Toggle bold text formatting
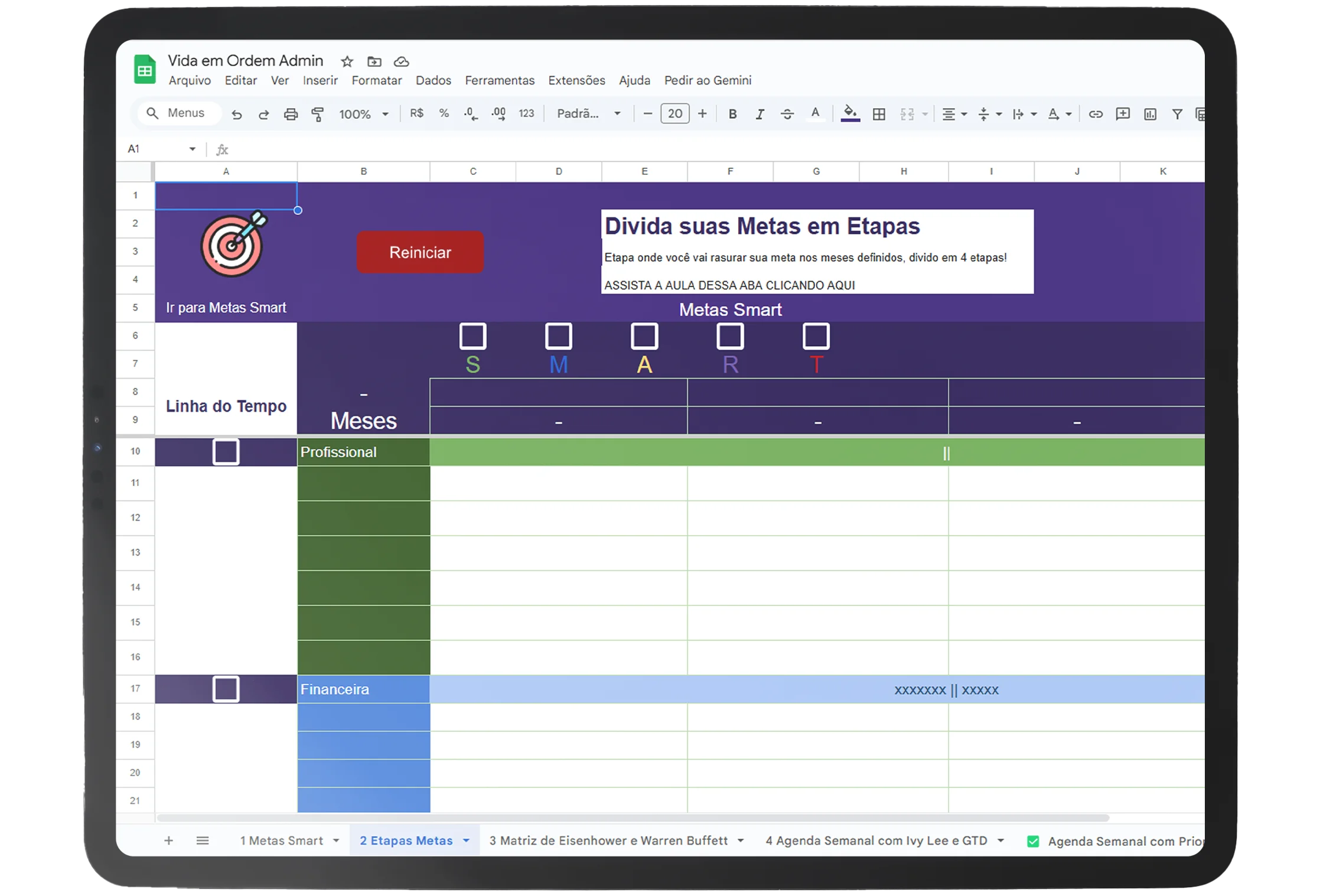This screenshot has height=896, width=1320. coord(732,114)
